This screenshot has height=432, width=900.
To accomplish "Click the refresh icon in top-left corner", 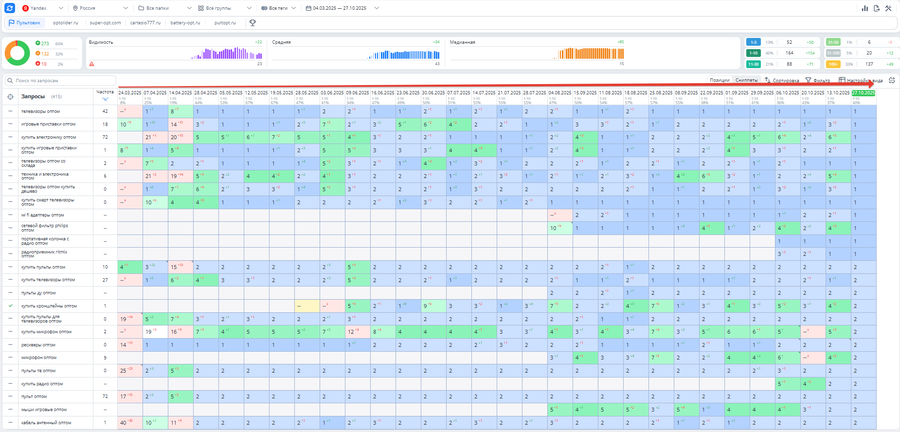I will [x=9, y=7].
